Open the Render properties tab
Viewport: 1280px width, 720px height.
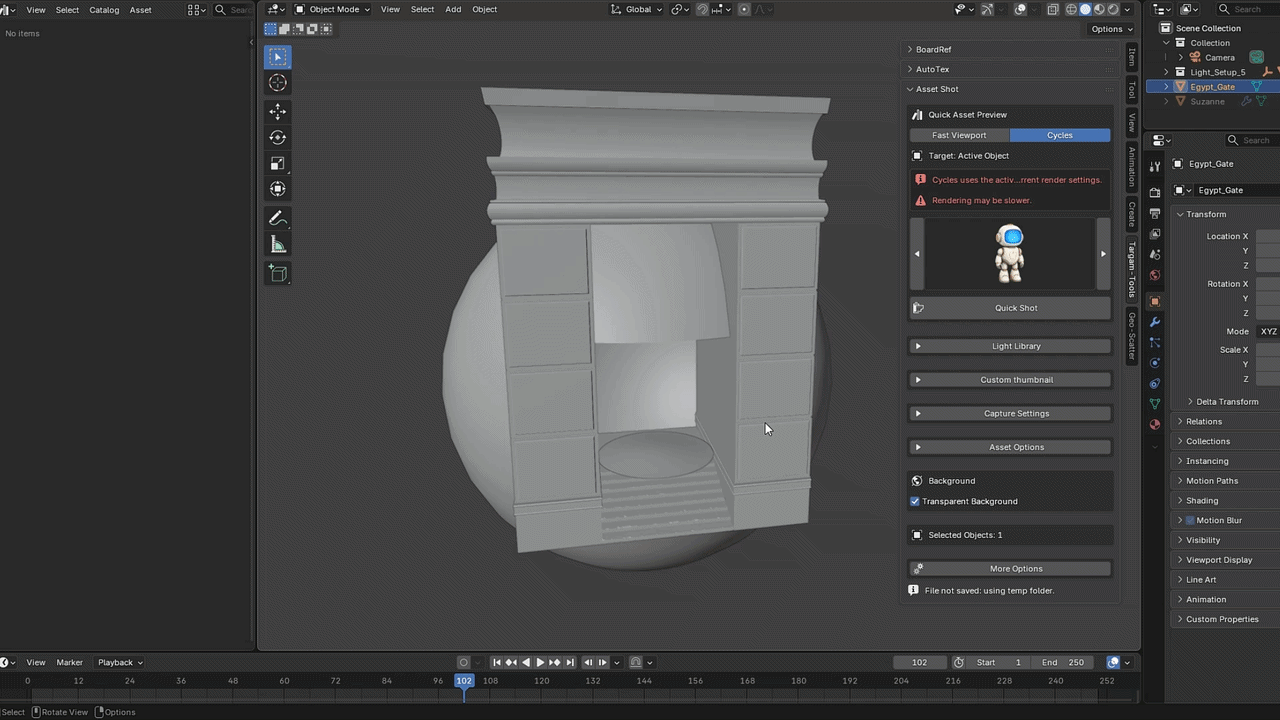[1155, 191]
